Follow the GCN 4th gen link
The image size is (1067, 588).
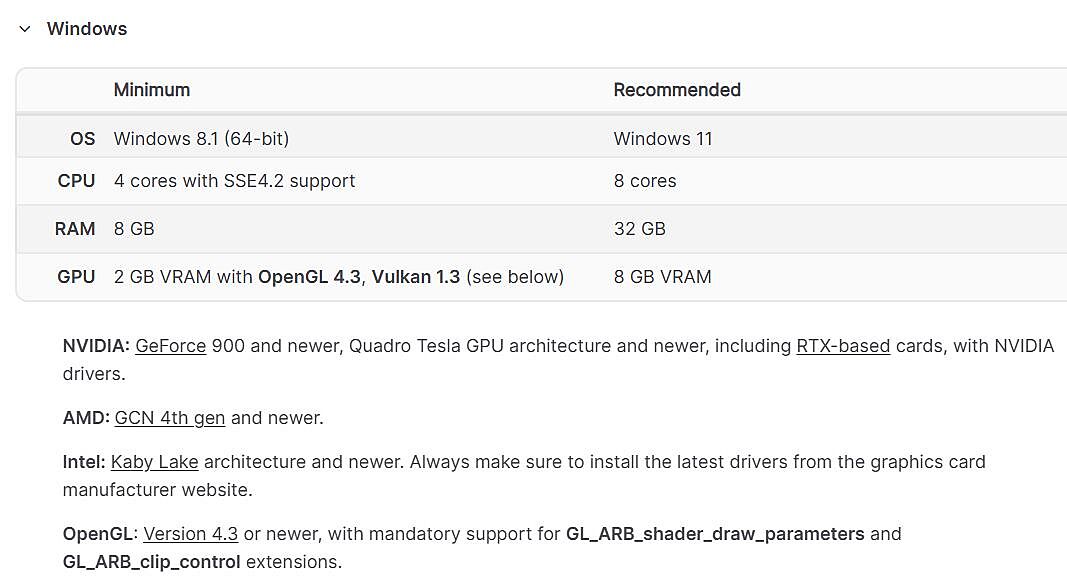(170, 418)
